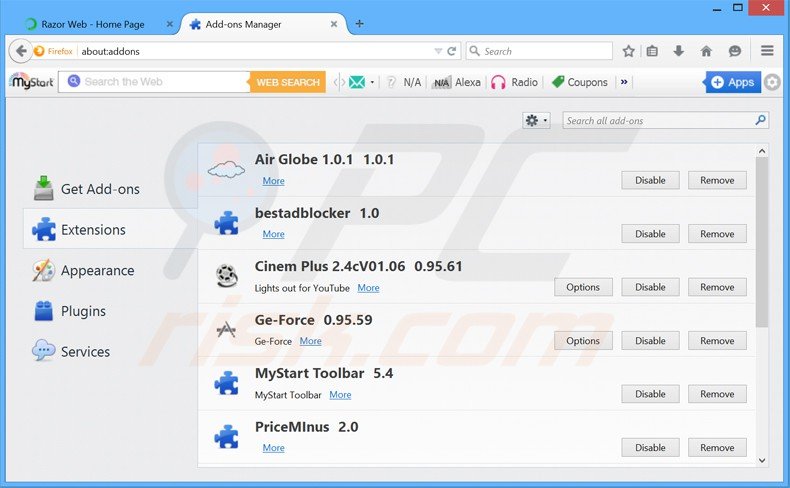Open the Coupons toolbar item
This screenshot has width=790, height=488.
click(x=579, y=82)
